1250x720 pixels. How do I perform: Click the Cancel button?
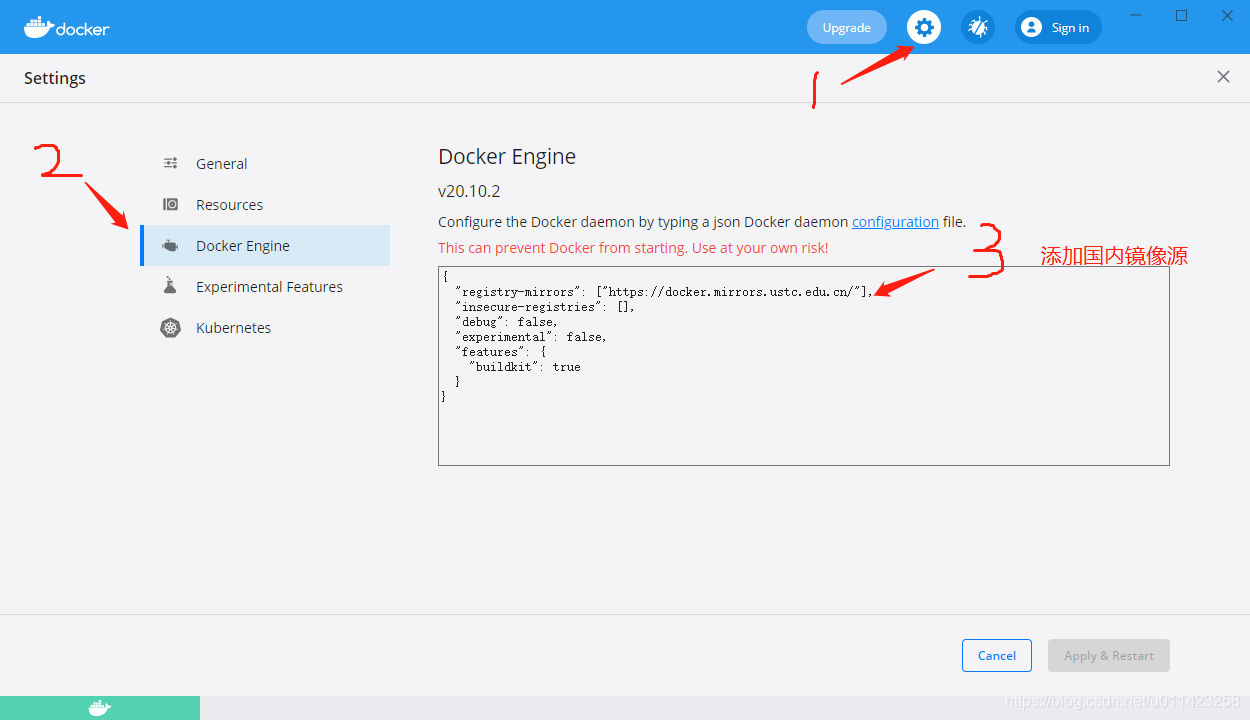click(x=997, y=655)
